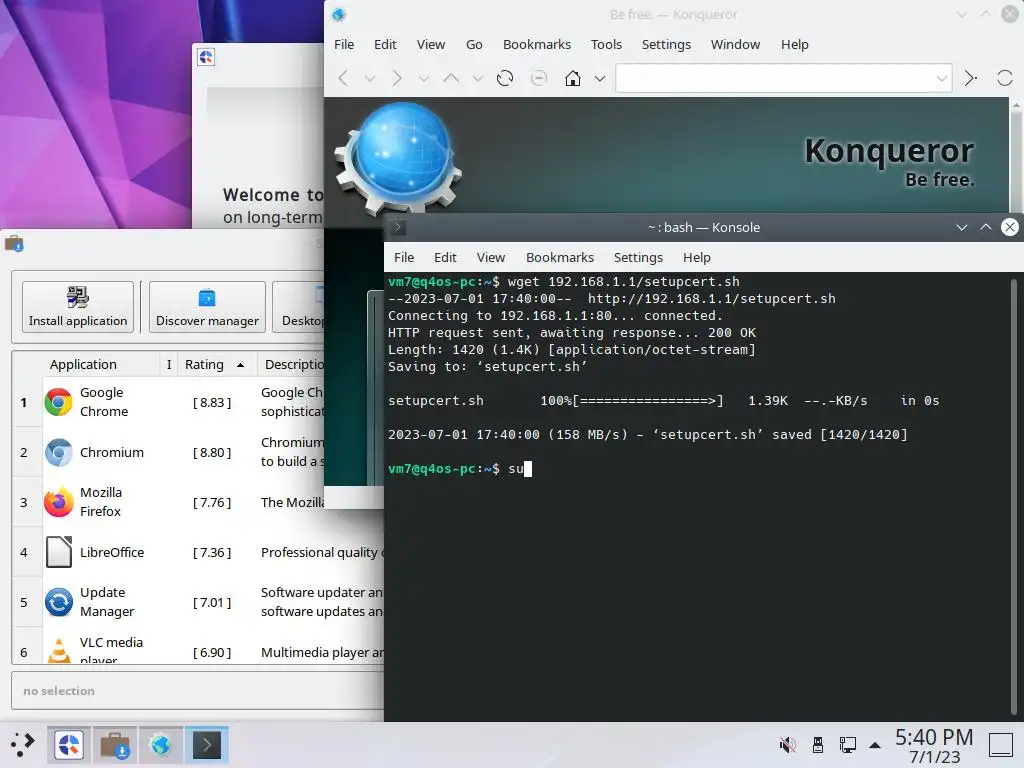
Task: Reload the Konqueror page
Action: click(x=505, y=78)
